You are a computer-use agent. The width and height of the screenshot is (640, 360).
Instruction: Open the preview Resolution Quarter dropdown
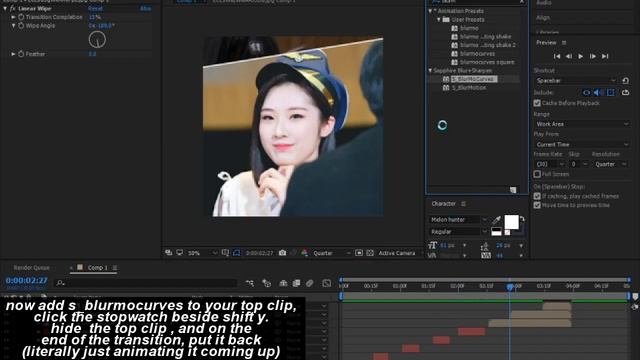610,164
